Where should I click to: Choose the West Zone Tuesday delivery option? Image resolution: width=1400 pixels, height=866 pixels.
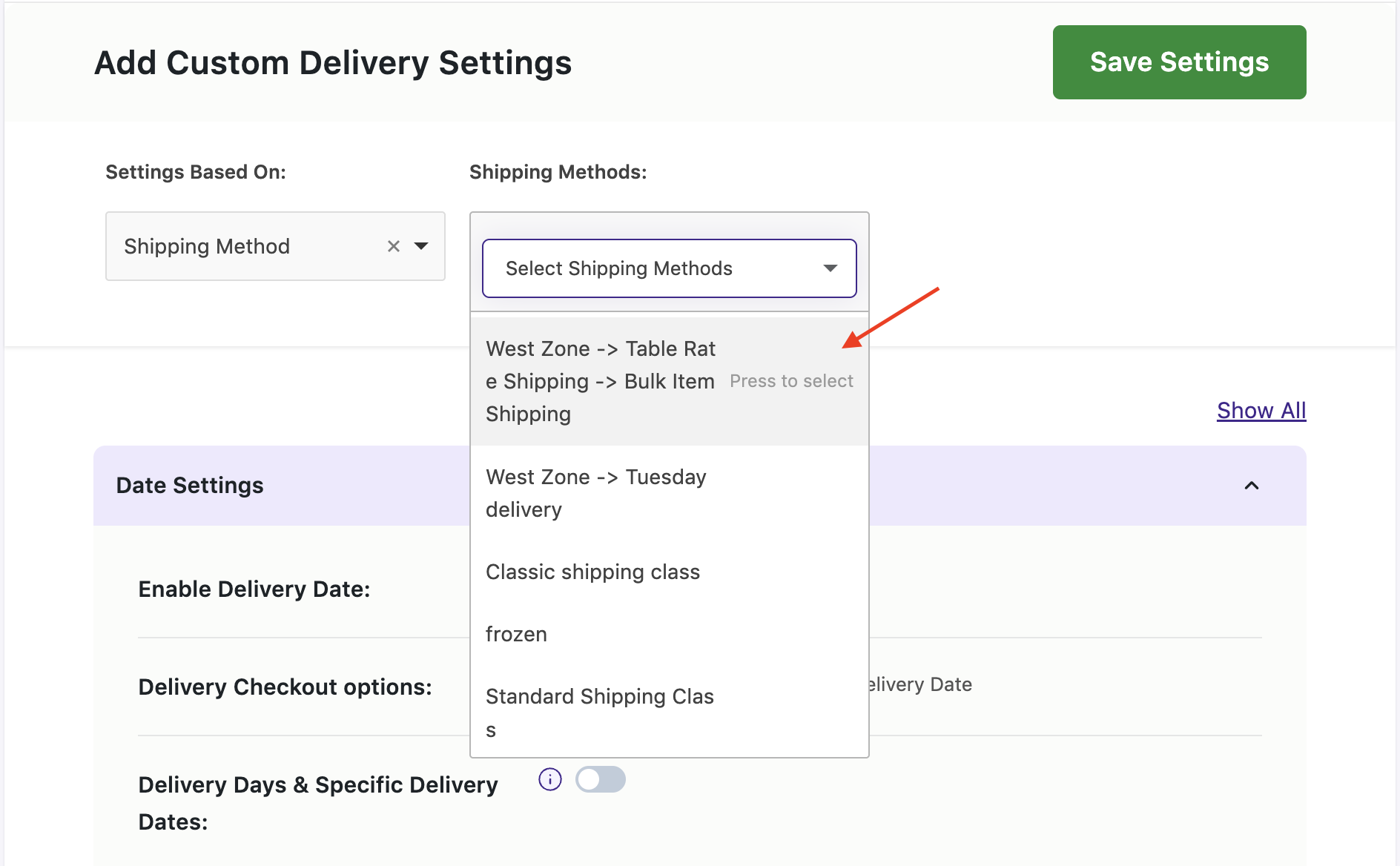tap(595, 493)
